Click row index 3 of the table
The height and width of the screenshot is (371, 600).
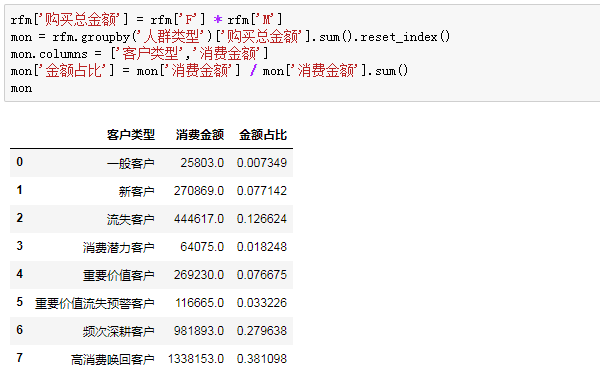click(20, 246)
